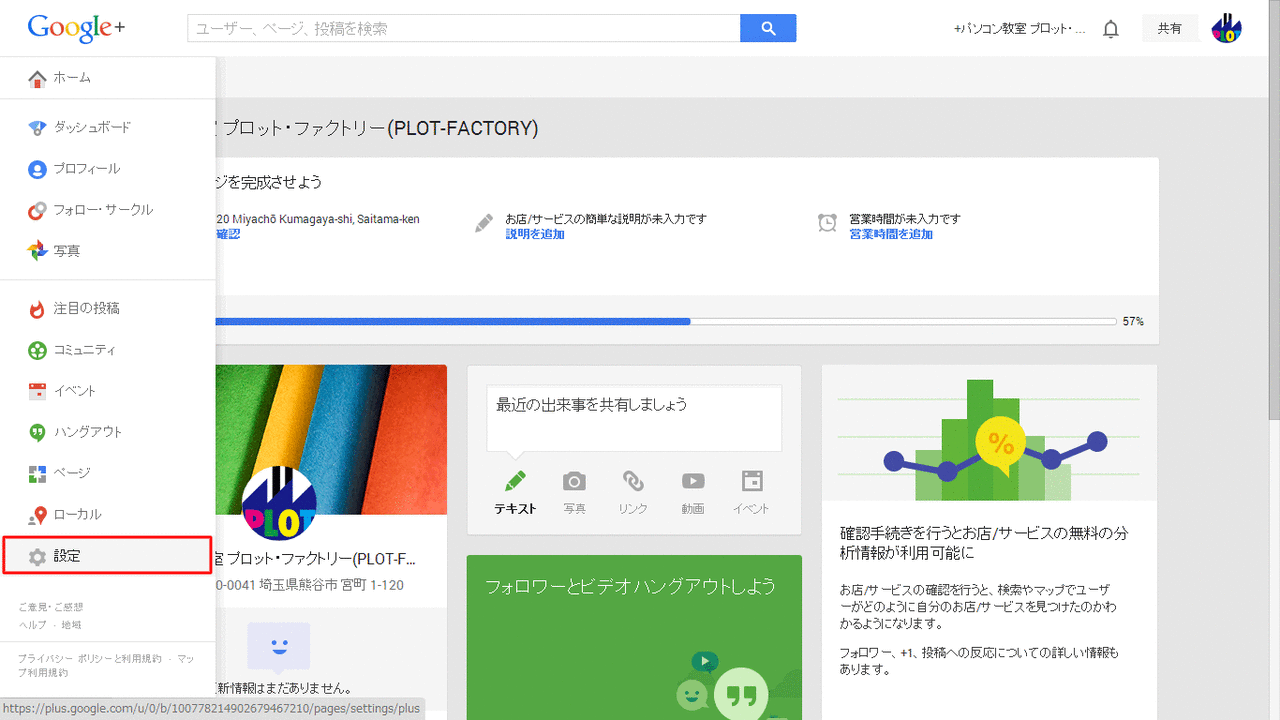Click the プロット・ファクトリー(PLOT-FACTORY) page title

(x=380, y=128)
